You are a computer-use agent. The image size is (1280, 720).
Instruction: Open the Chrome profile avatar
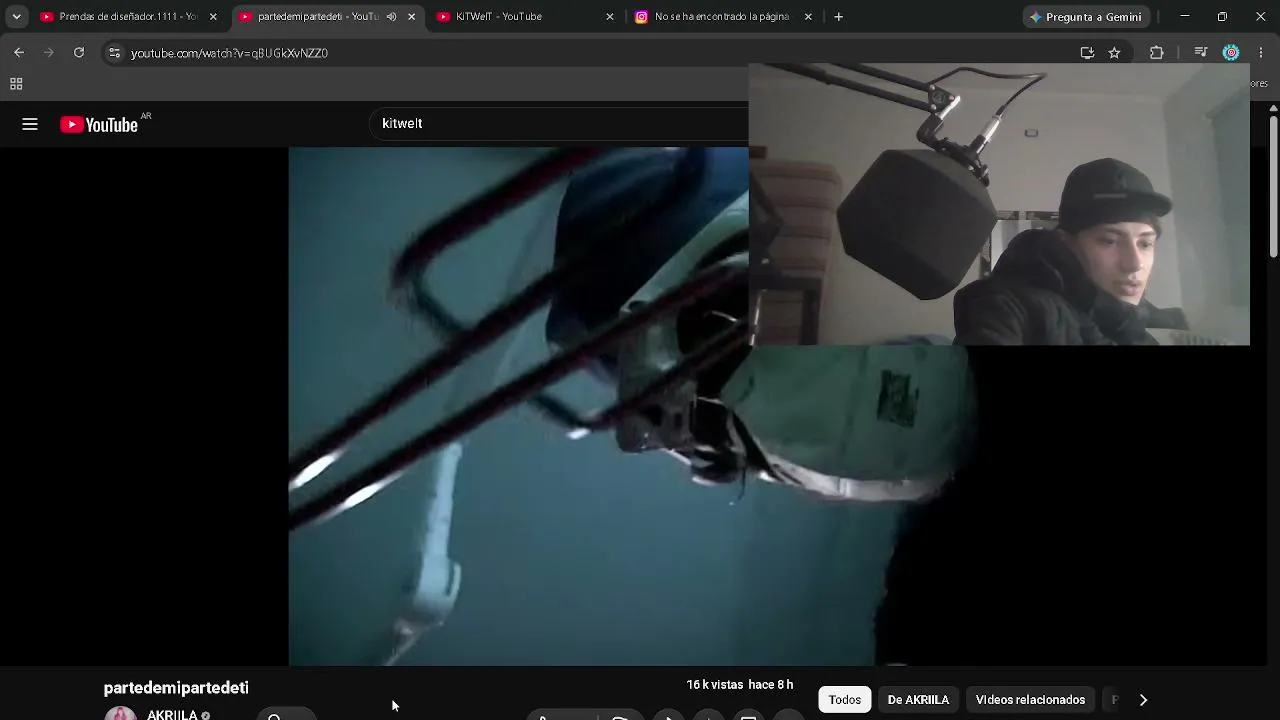[1231, 53]
